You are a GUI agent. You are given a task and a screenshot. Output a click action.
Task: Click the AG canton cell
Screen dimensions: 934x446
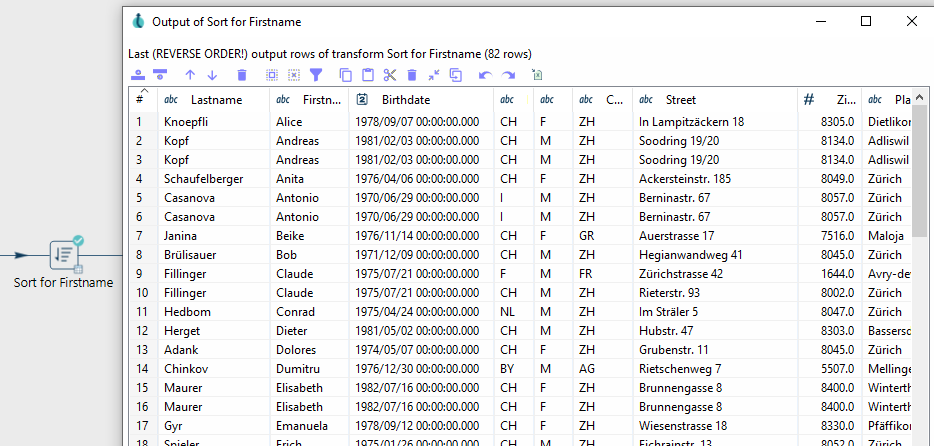pos(602,369)
